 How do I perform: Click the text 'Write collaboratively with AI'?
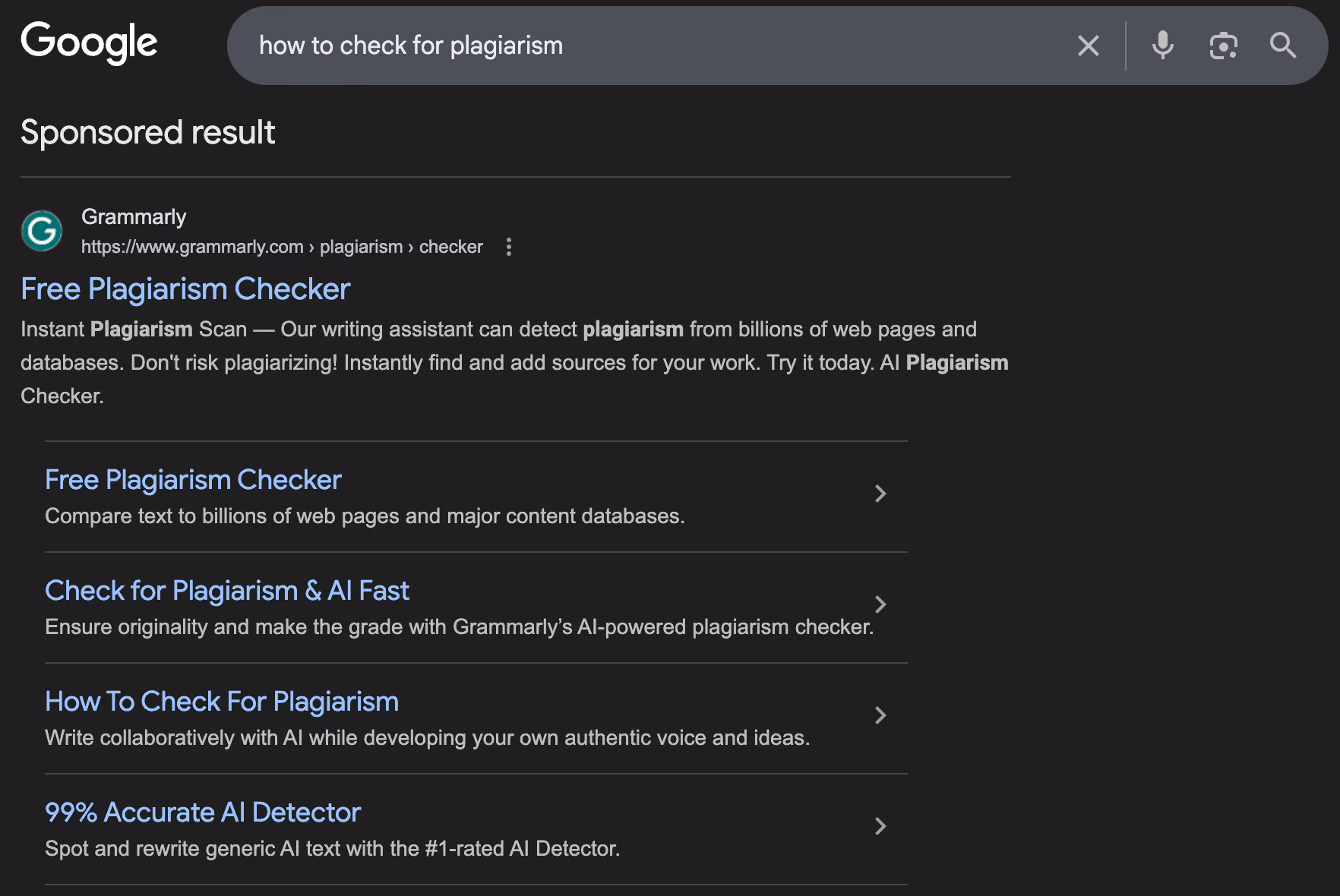coord(174,738)
